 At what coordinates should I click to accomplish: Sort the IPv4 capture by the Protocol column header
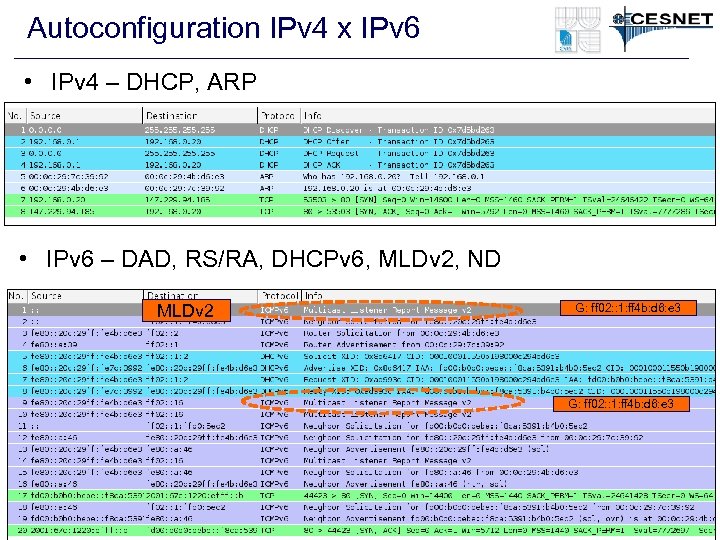(279, 116)
